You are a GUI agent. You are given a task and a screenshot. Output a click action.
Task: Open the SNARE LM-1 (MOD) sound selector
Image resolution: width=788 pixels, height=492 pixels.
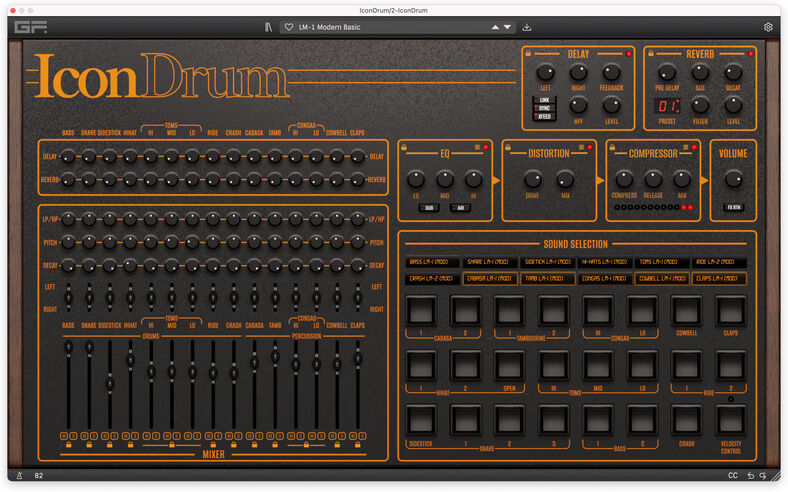(x=489, y=262)
